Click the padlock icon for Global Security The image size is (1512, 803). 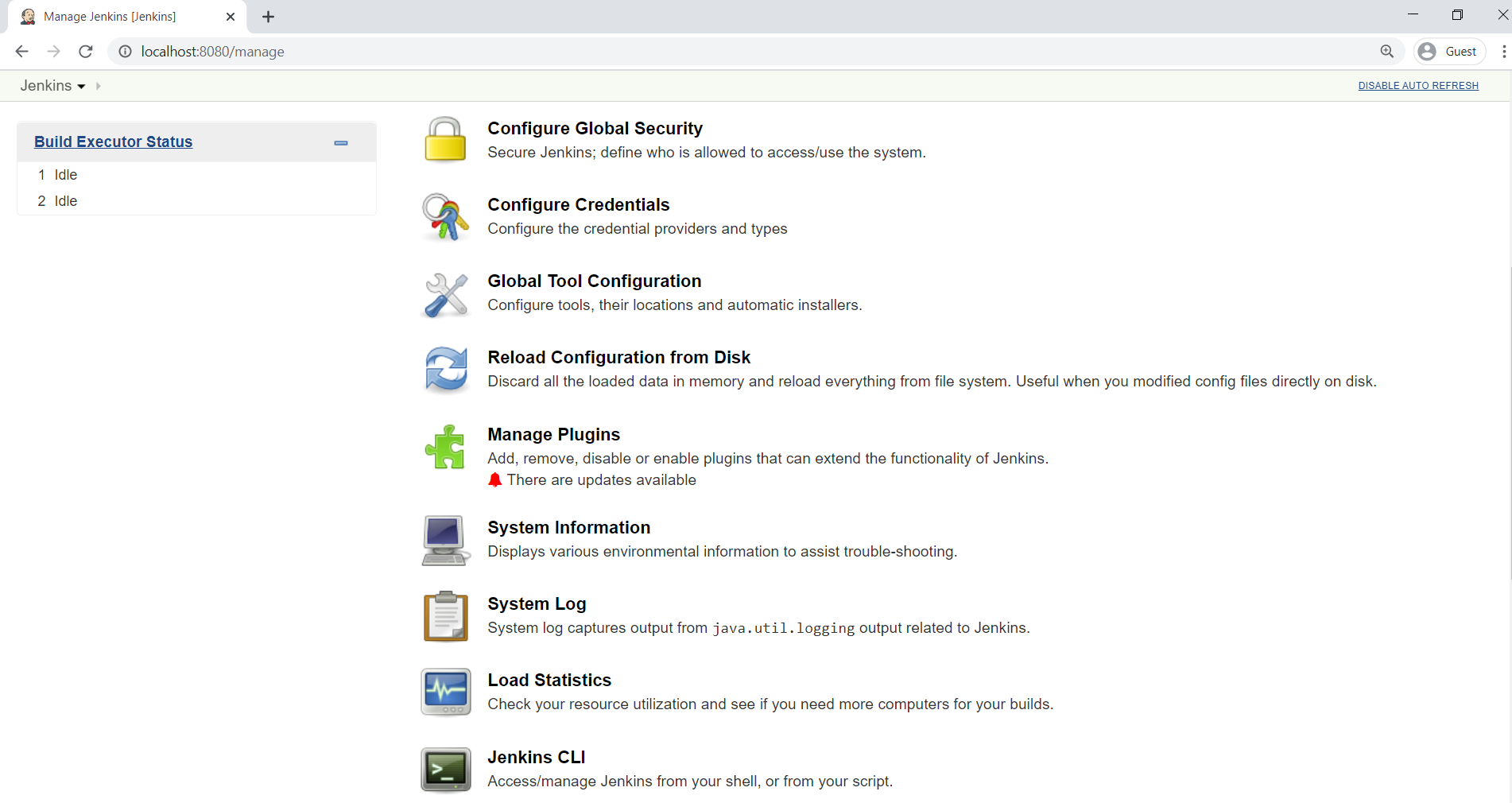[x=445, y=139]
